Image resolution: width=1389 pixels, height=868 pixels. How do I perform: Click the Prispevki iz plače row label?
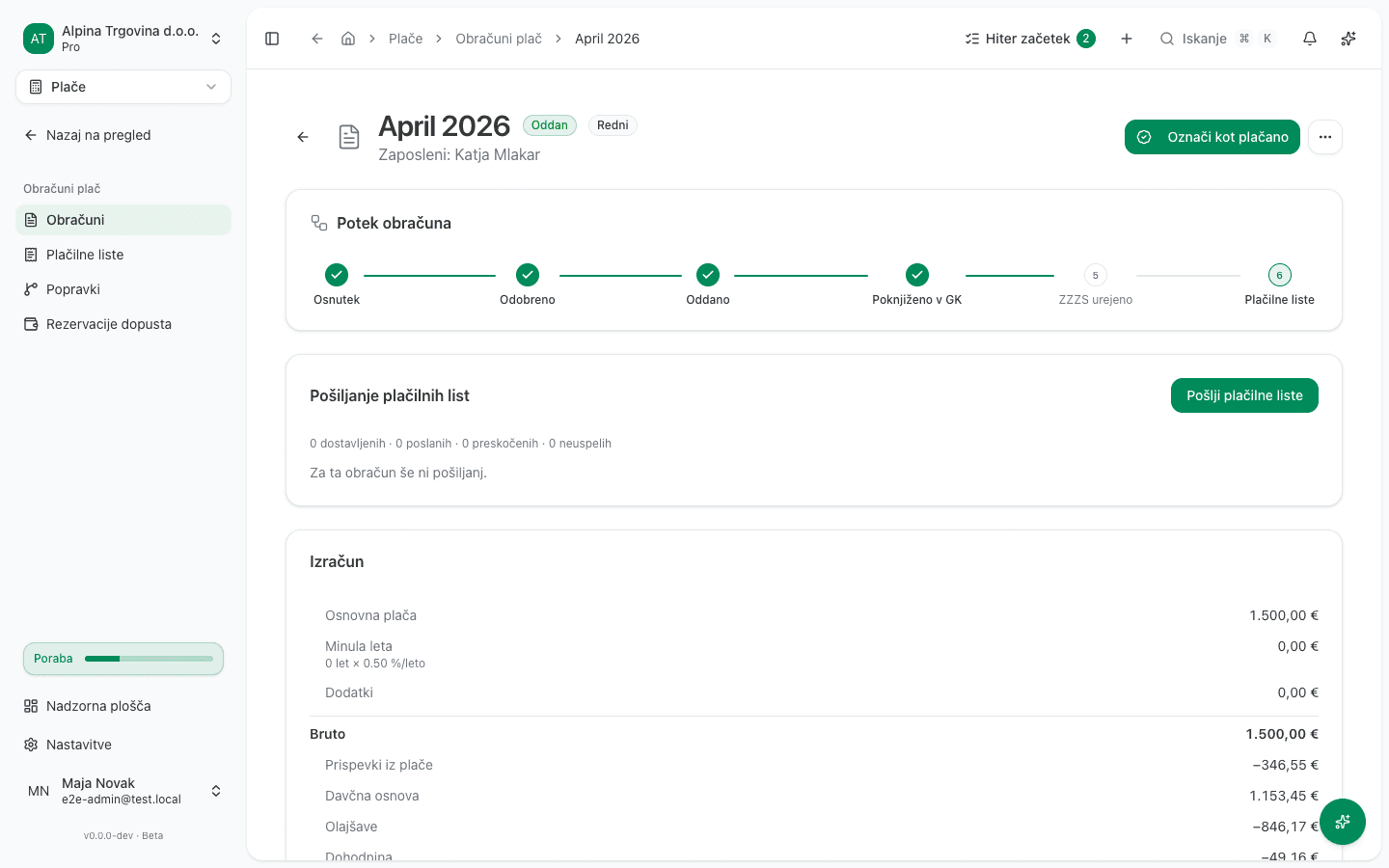coord(379,765)
